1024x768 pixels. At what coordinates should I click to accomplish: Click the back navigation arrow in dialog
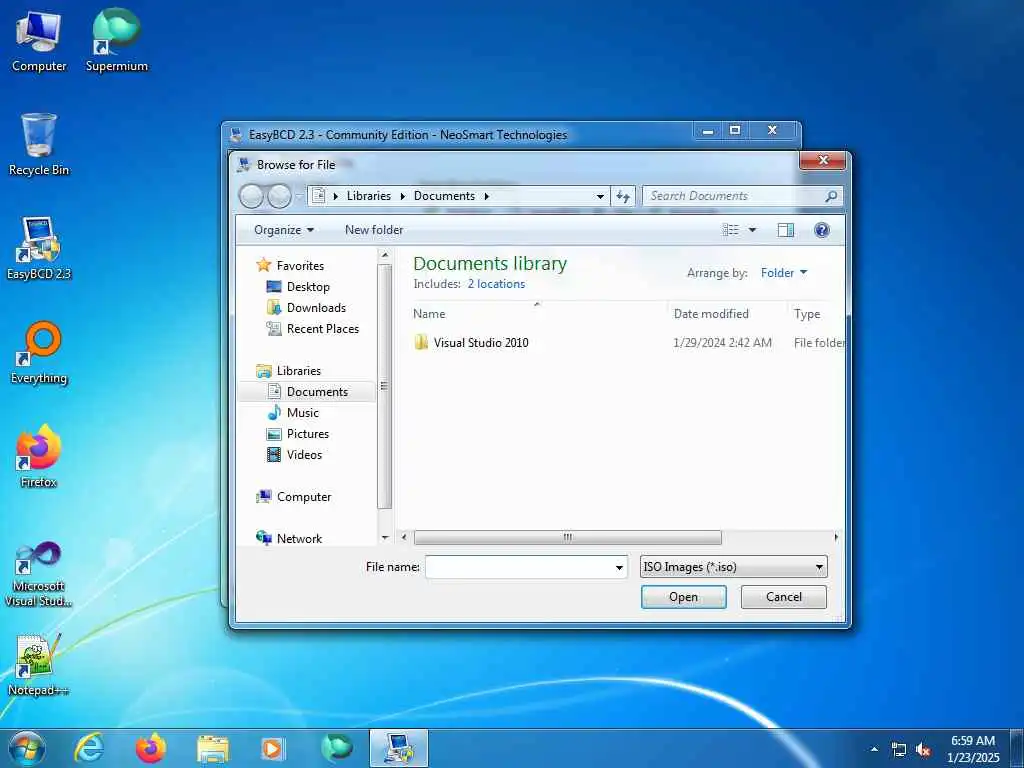[x=251, y=196]
